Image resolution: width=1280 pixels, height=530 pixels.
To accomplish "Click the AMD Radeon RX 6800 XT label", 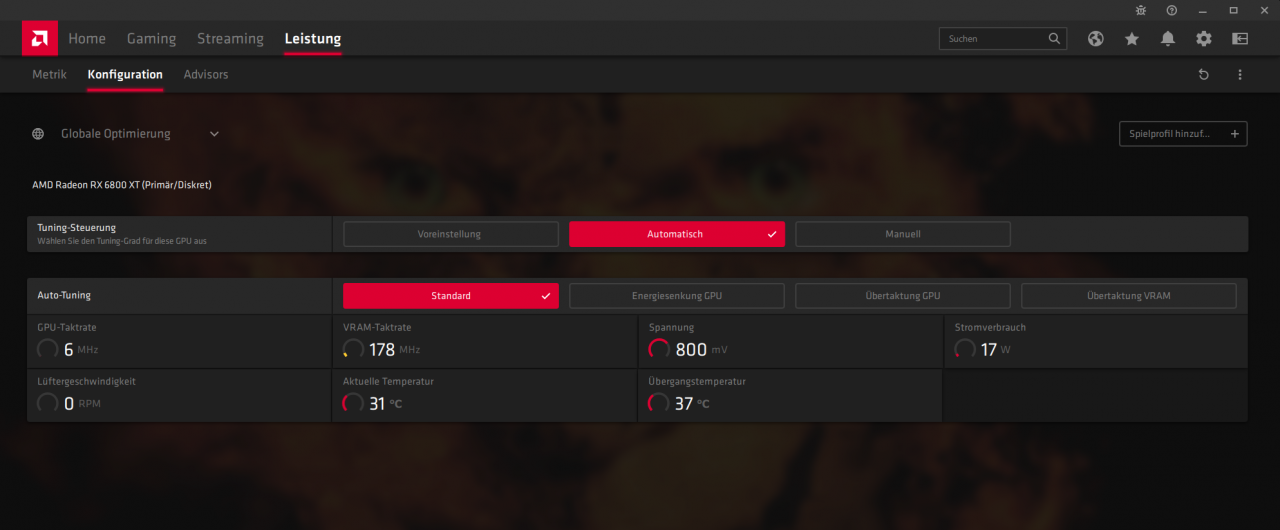I will pyautogui.click(x=122, y=185).
